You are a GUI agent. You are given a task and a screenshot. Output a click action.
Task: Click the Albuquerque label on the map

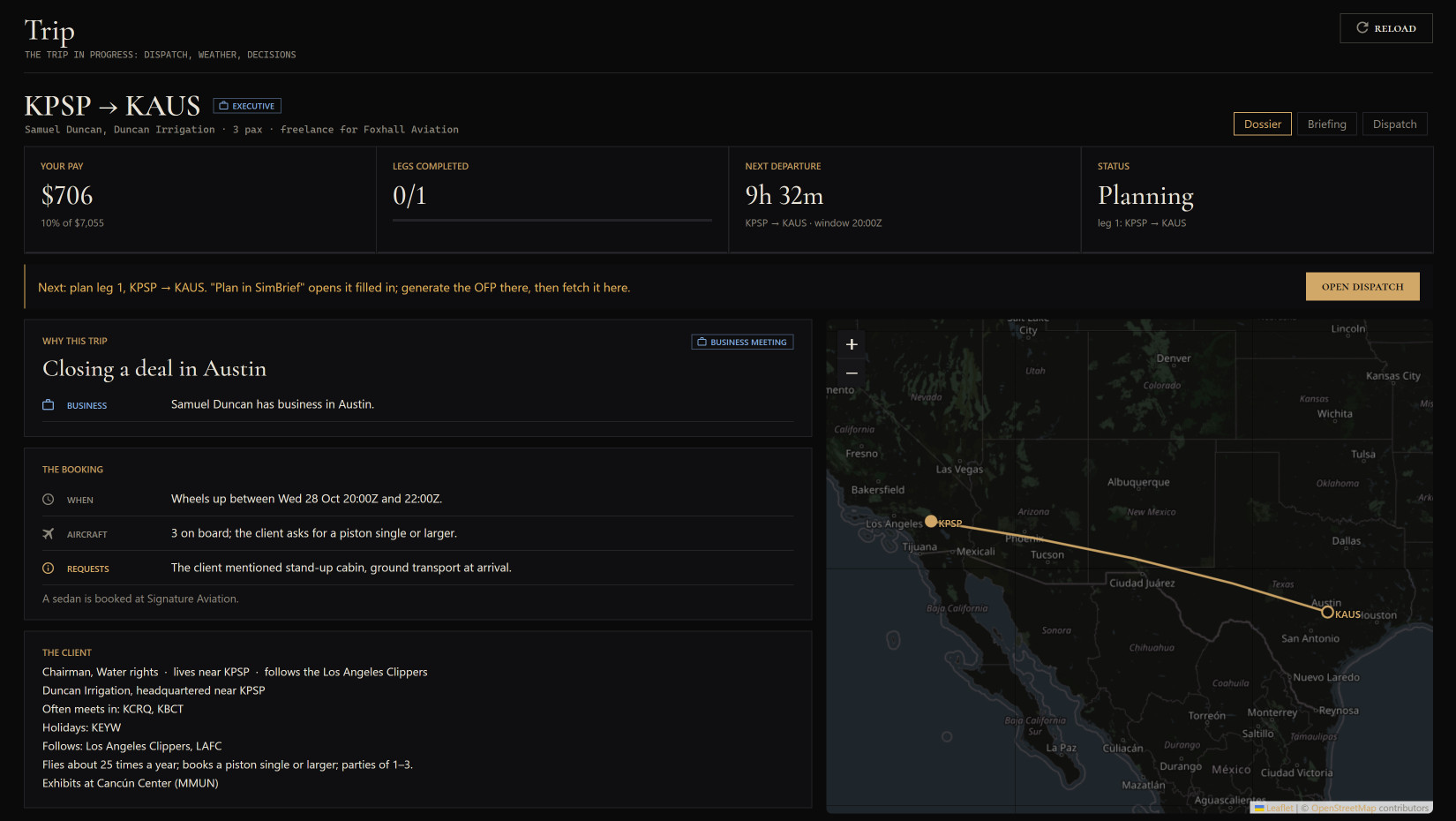[1138, 482]
